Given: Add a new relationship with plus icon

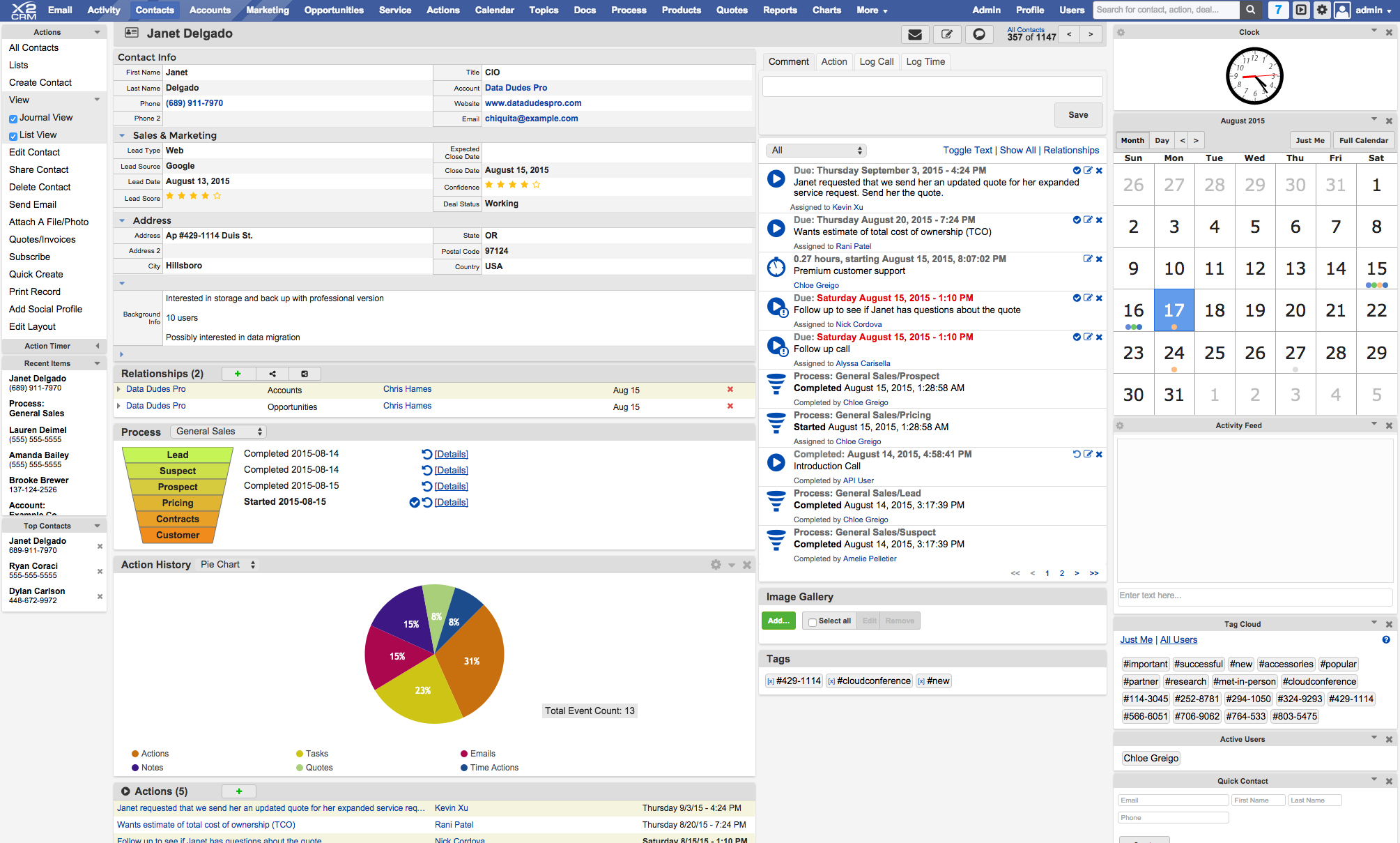Looking at the screenshot, I should tap(238, 374).
